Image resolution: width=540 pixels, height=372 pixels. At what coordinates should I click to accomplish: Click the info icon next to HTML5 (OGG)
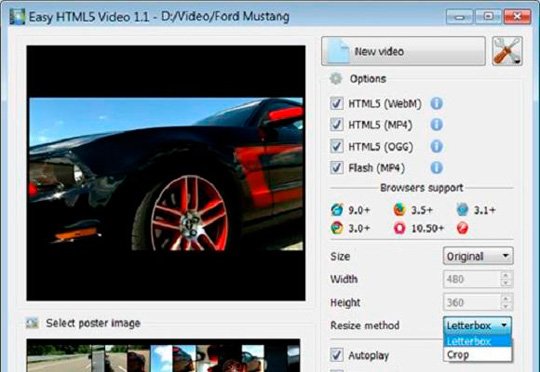click(x=436, y=146)
